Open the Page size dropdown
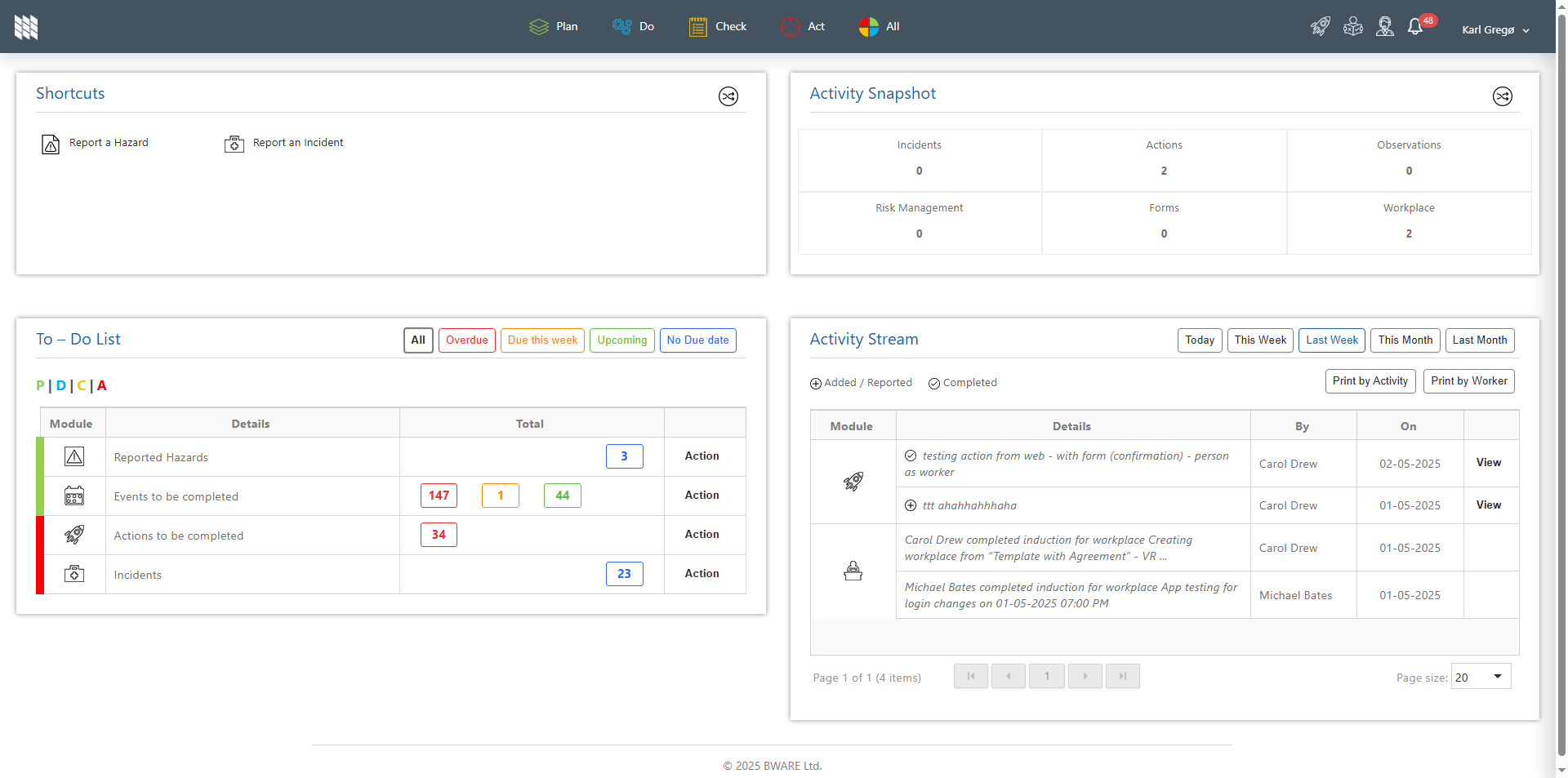This screenshot has width=1568, height=778. (1481, 677)
